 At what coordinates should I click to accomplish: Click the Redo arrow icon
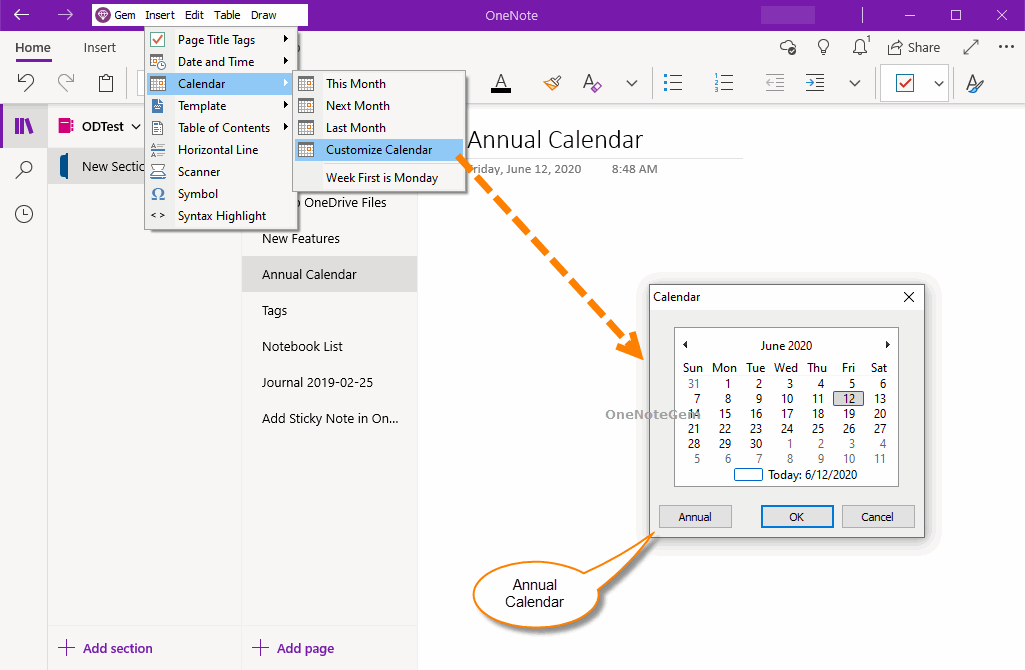[x=65, y=82]
